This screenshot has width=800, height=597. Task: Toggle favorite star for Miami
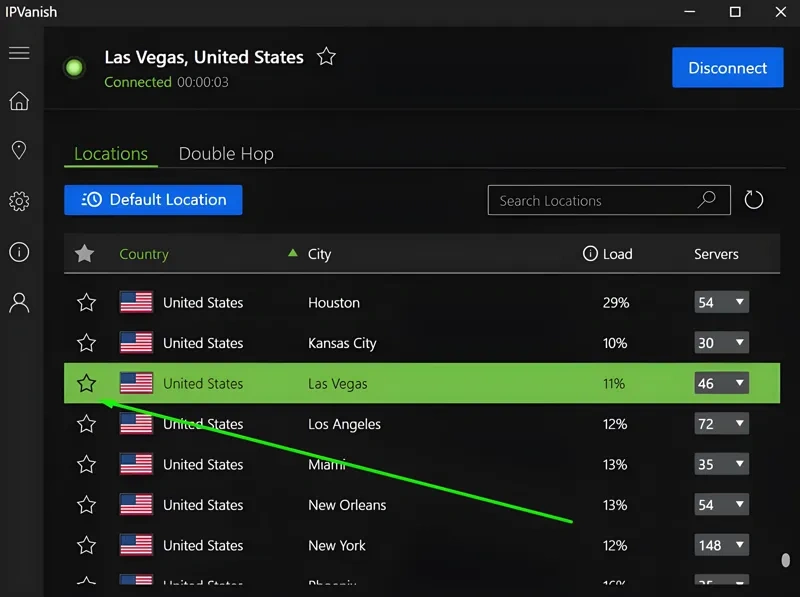coord(87,465)
